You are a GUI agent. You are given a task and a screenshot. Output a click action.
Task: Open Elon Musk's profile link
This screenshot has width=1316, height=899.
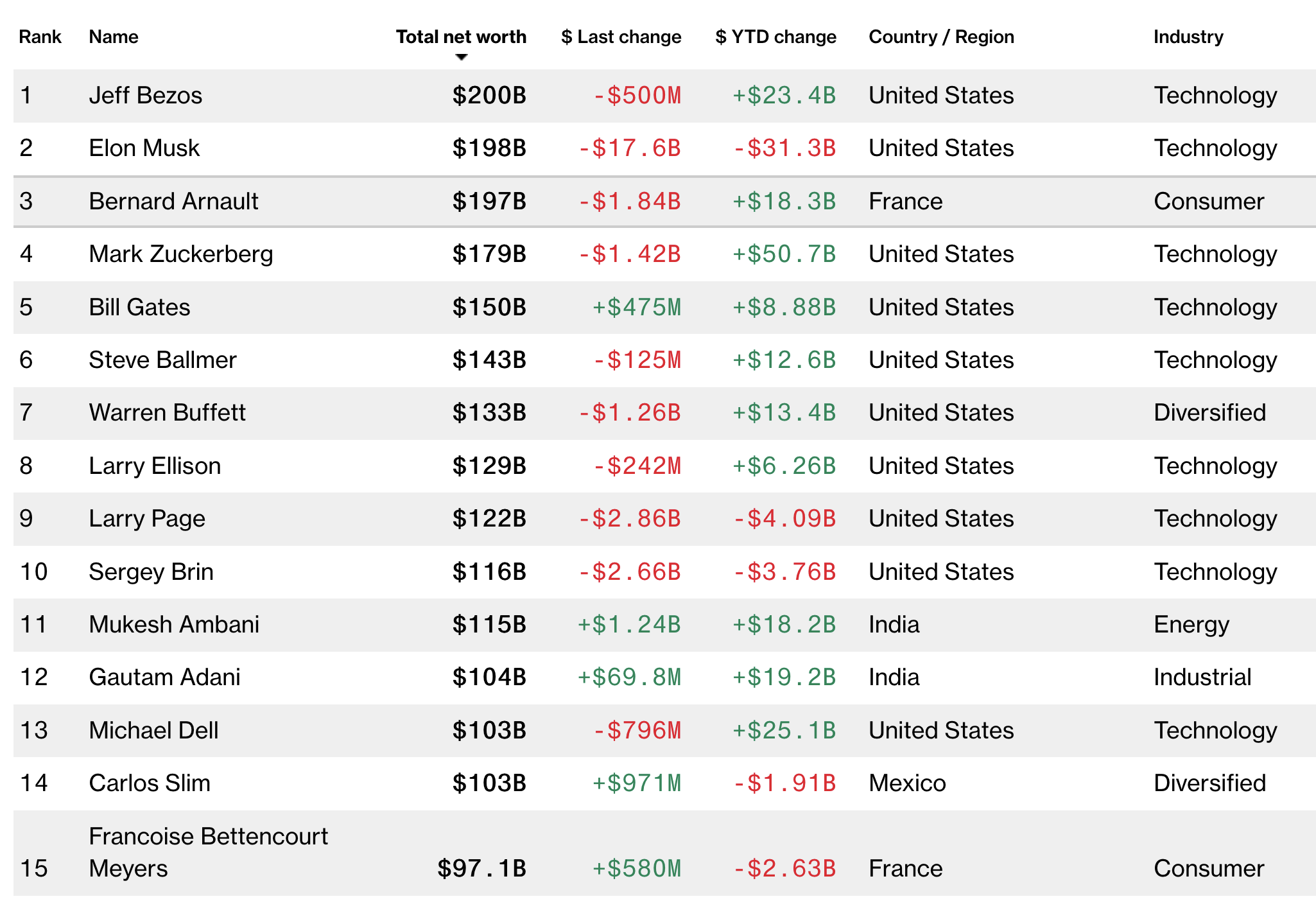[144, 148]
